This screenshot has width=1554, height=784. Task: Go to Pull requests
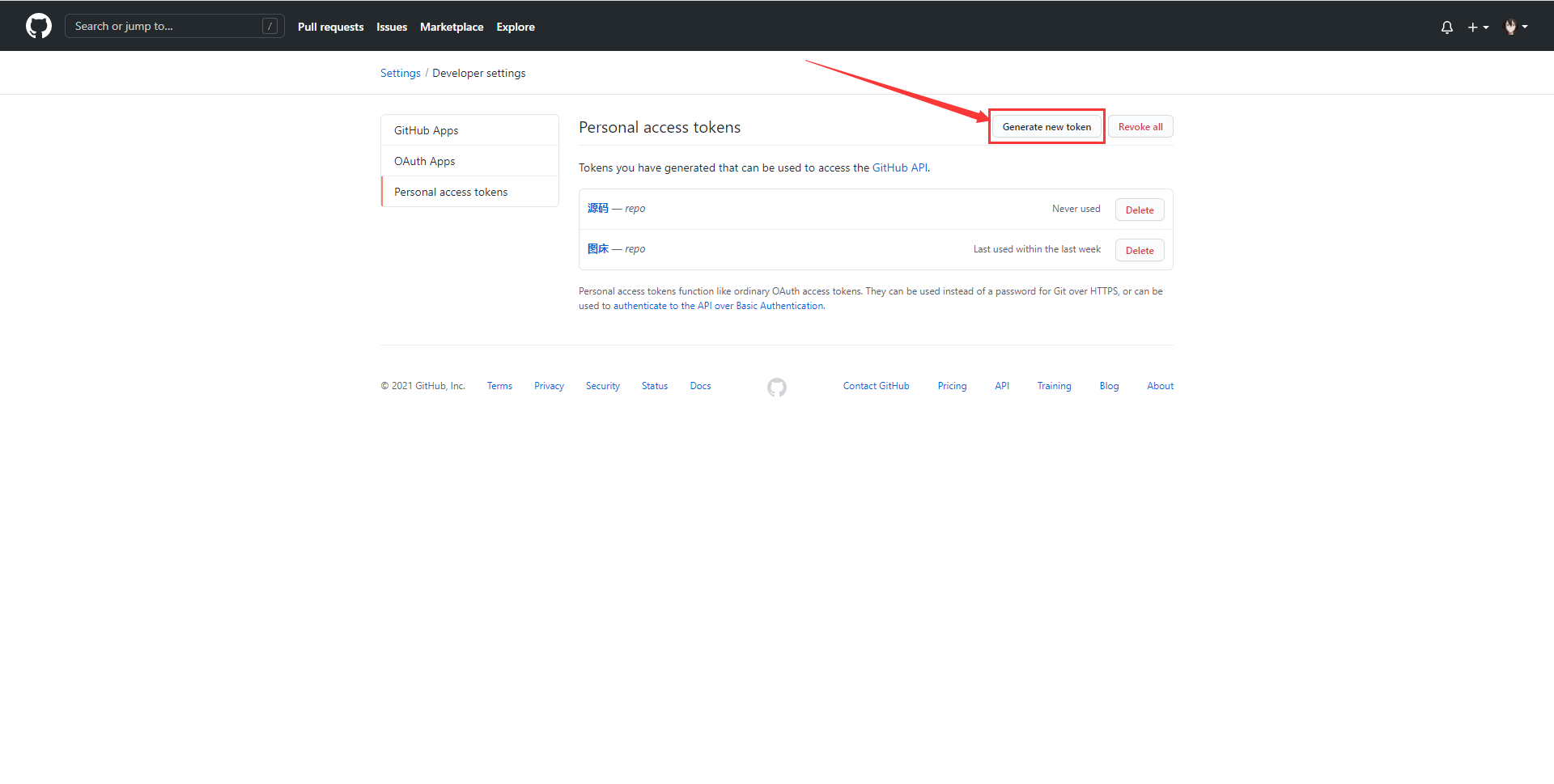pyautogui.click(x=330, y=27)
